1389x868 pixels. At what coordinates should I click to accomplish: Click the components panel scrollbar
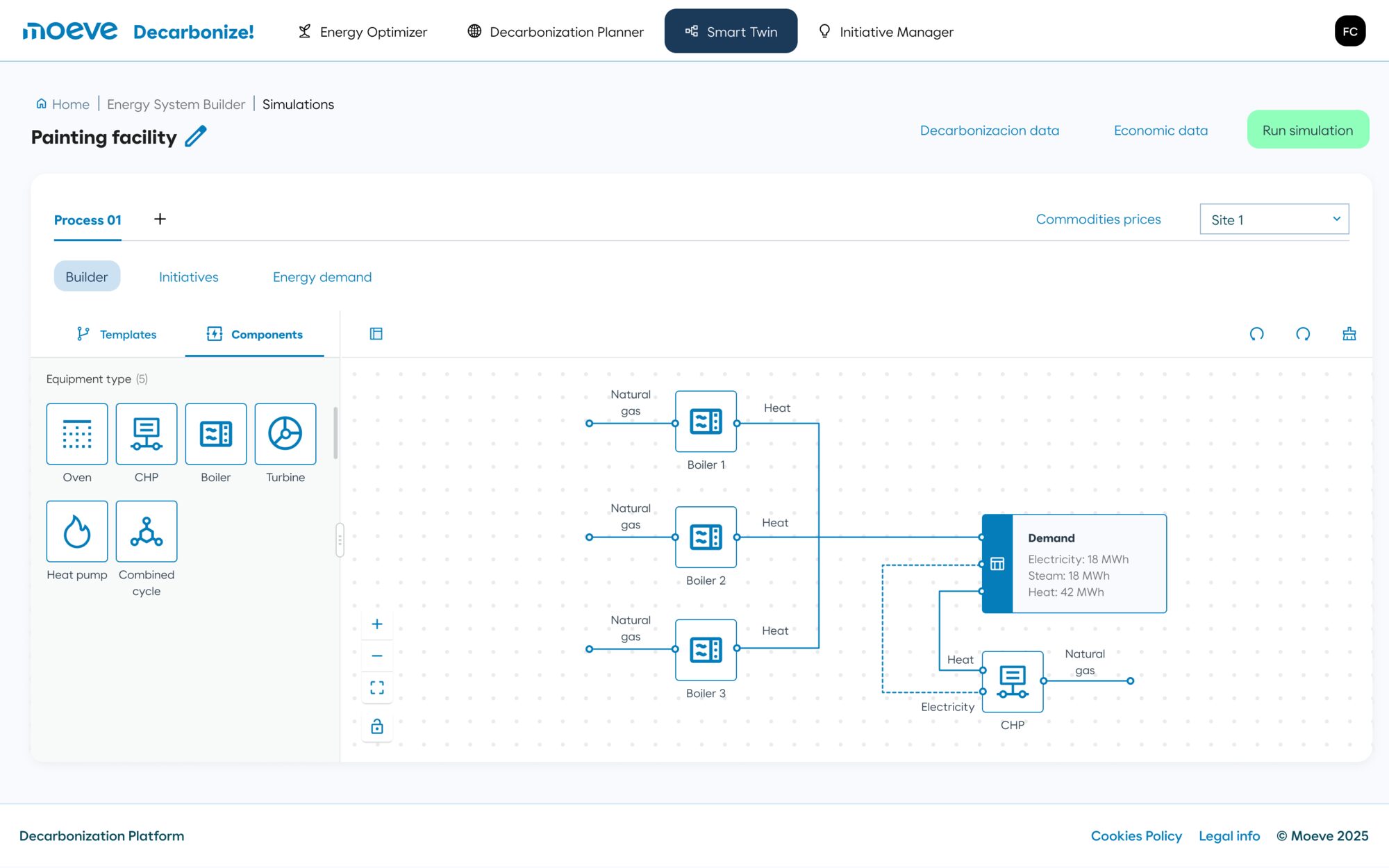pyautogui.click(x=335, y=433)
